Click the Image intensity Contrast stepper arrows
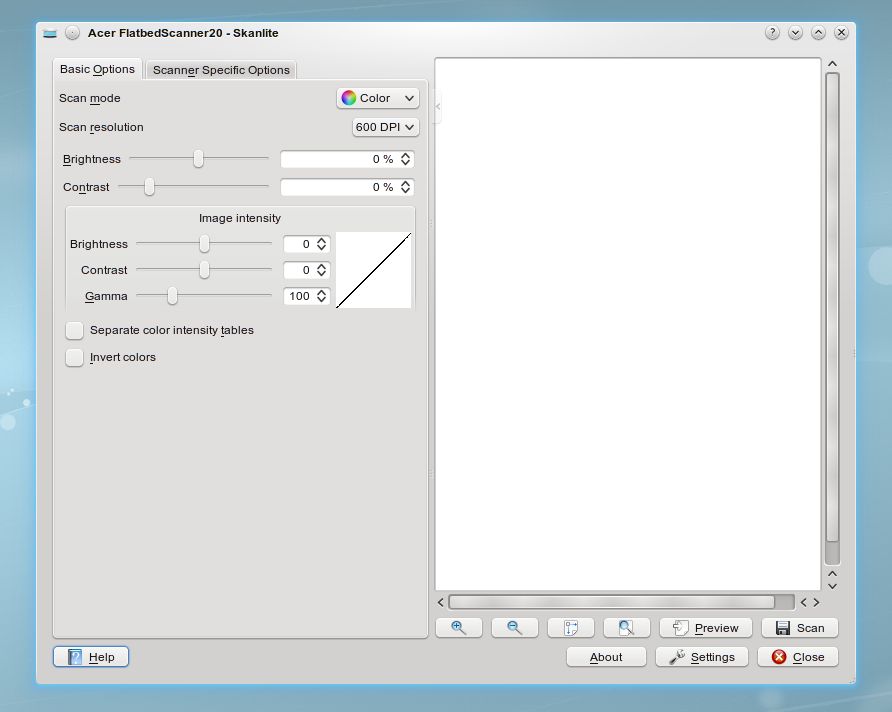892x712 pixels. coord(321,270)
